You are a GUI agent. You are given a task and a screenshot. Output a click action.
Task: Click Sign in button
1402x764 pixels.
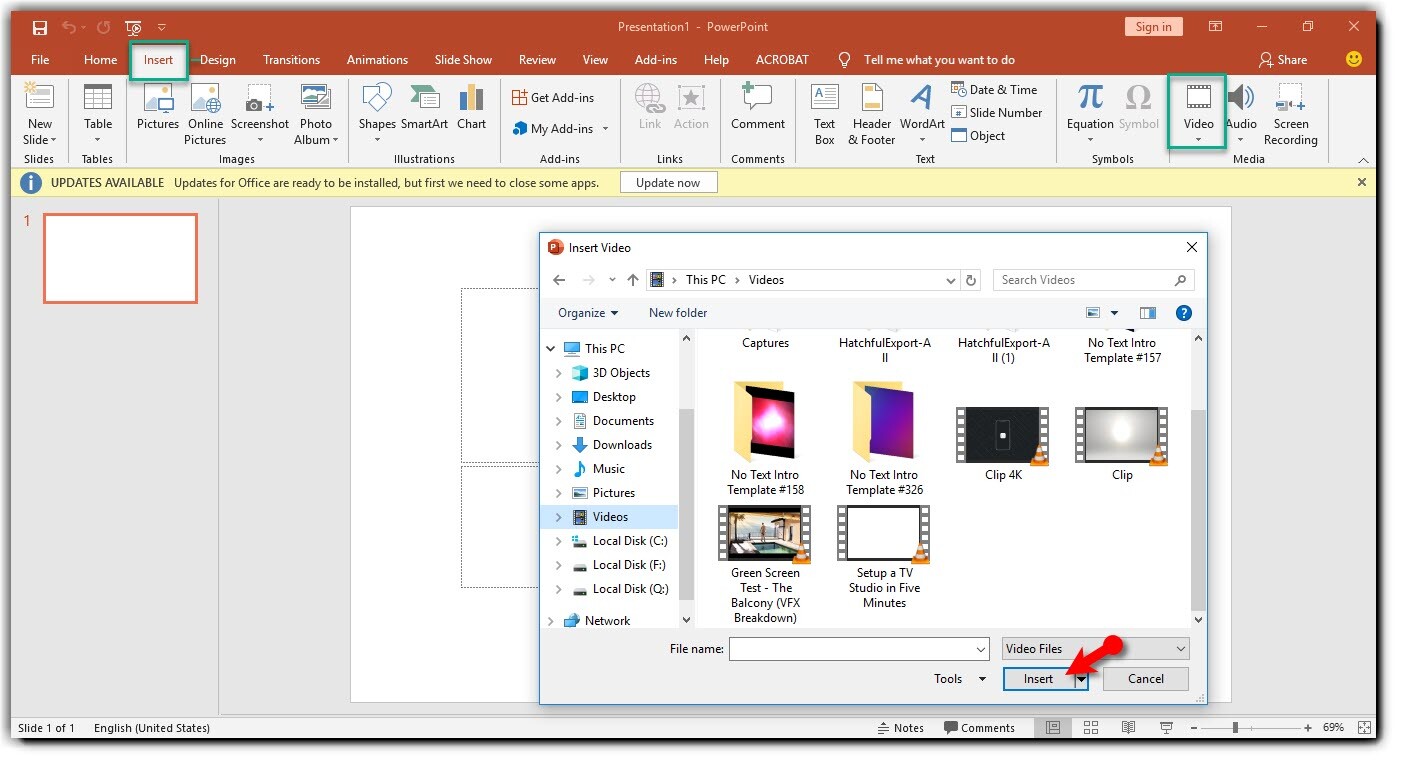[x=1153, y=27]
